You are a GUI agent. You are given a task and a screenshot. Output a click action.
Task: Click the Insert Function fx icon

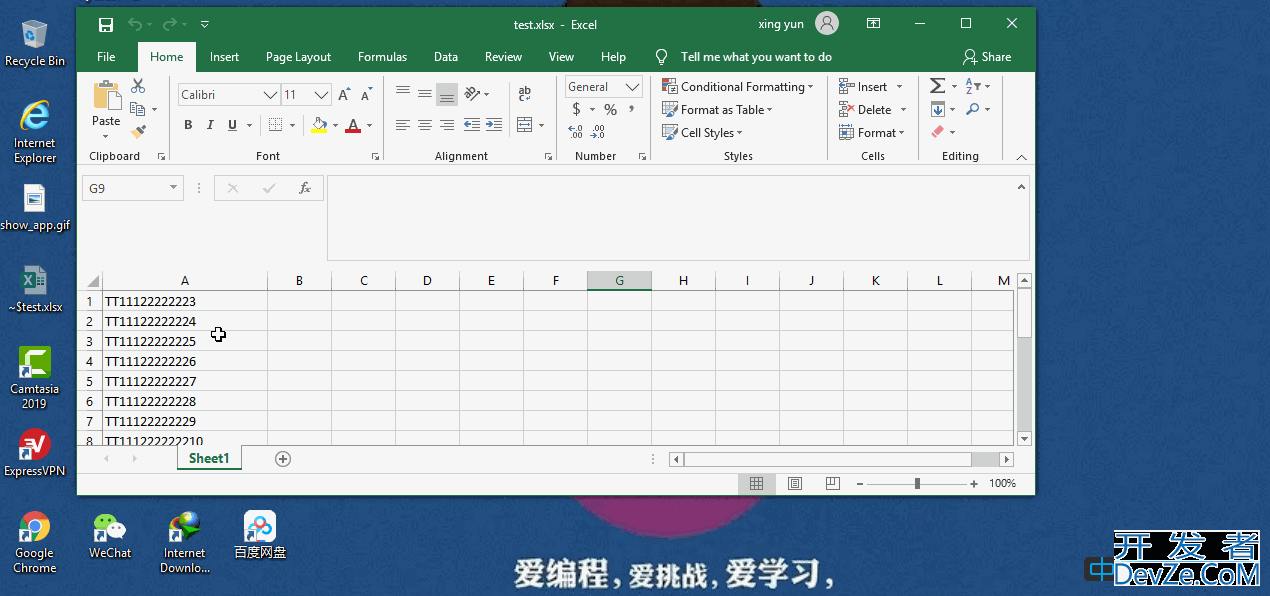[x=305, y=188]
